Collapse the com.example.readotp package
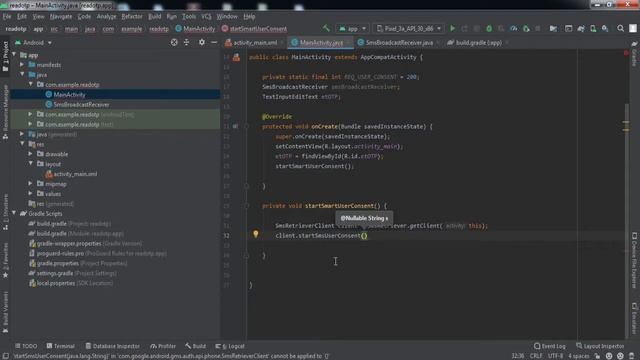640x360 pixels. click(x=31, y=84)
